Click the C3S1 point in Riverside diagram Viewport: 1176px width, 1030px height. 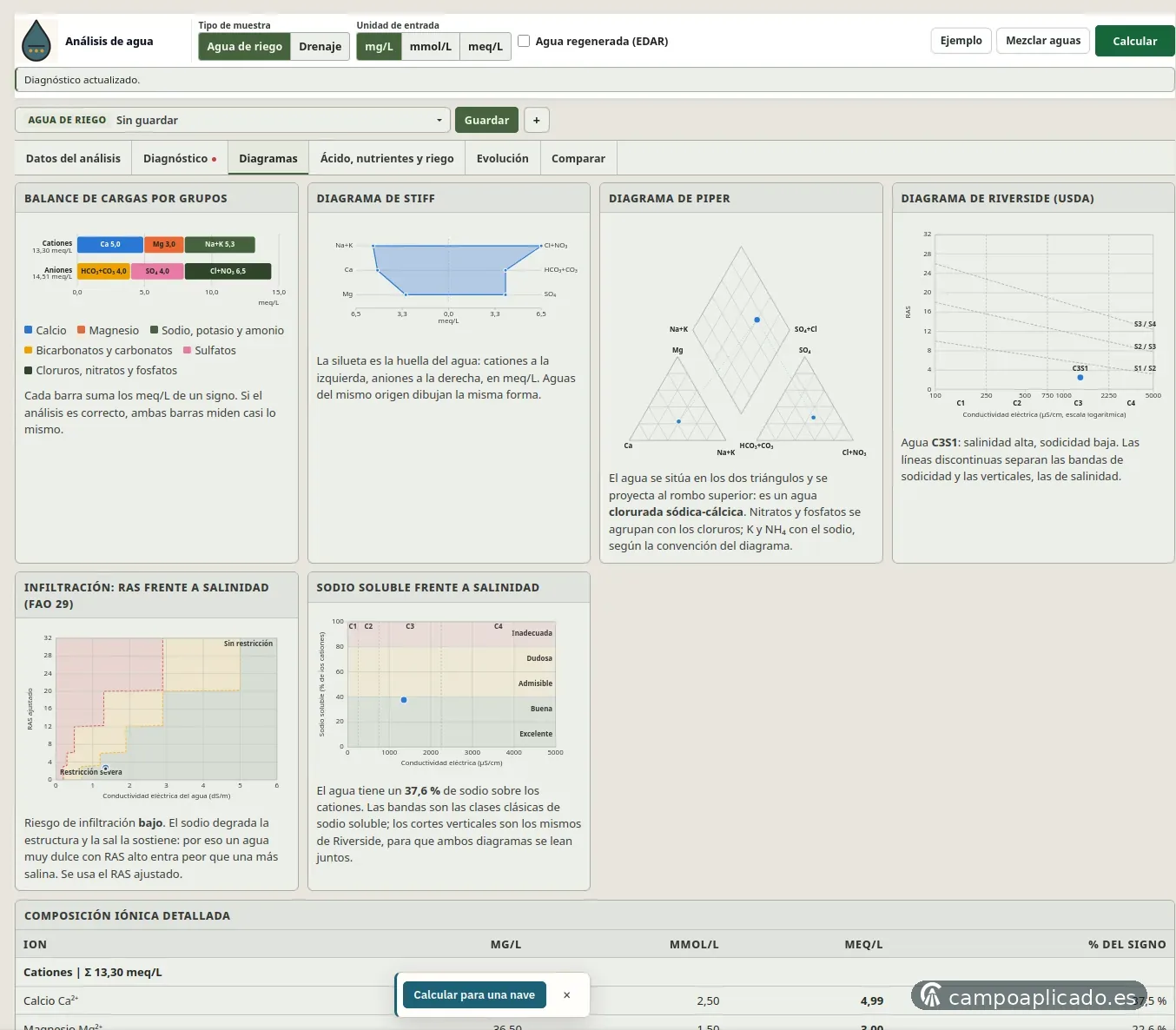pyautogui.click(x=1080, y=378)
